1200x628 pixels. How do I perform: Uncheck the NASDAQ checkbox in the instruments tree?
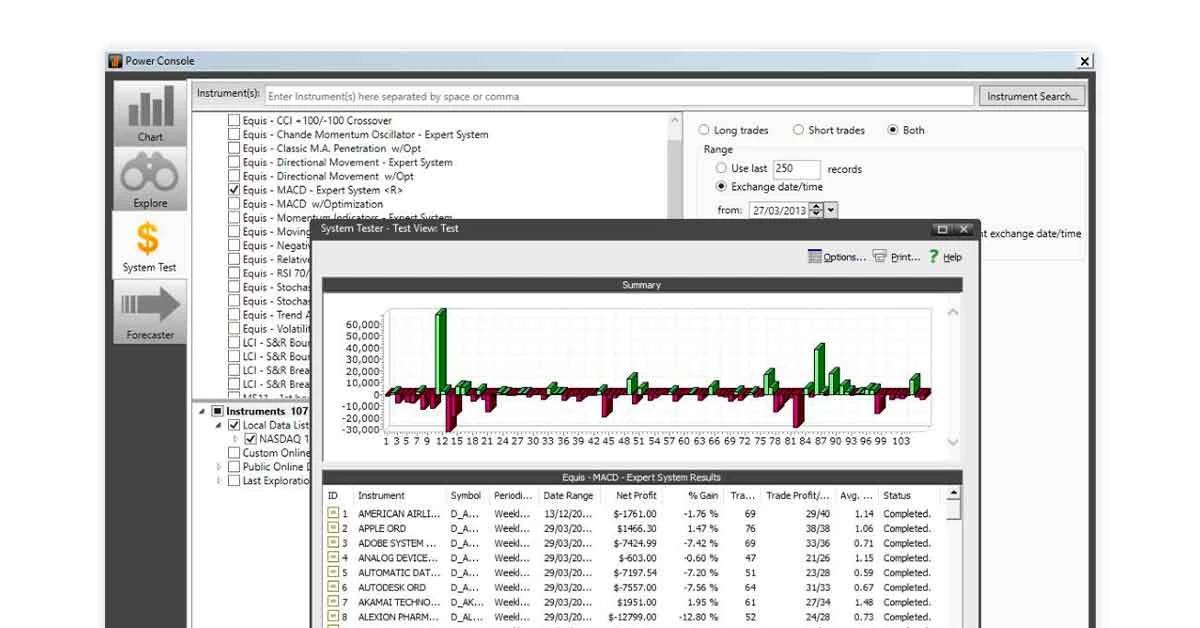251,439
